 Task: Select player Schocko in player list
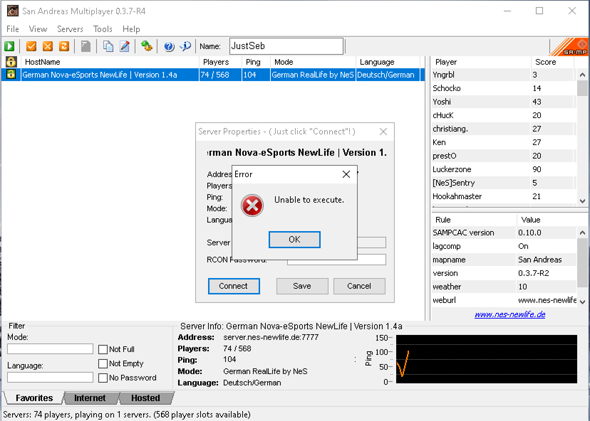(503, 88)
